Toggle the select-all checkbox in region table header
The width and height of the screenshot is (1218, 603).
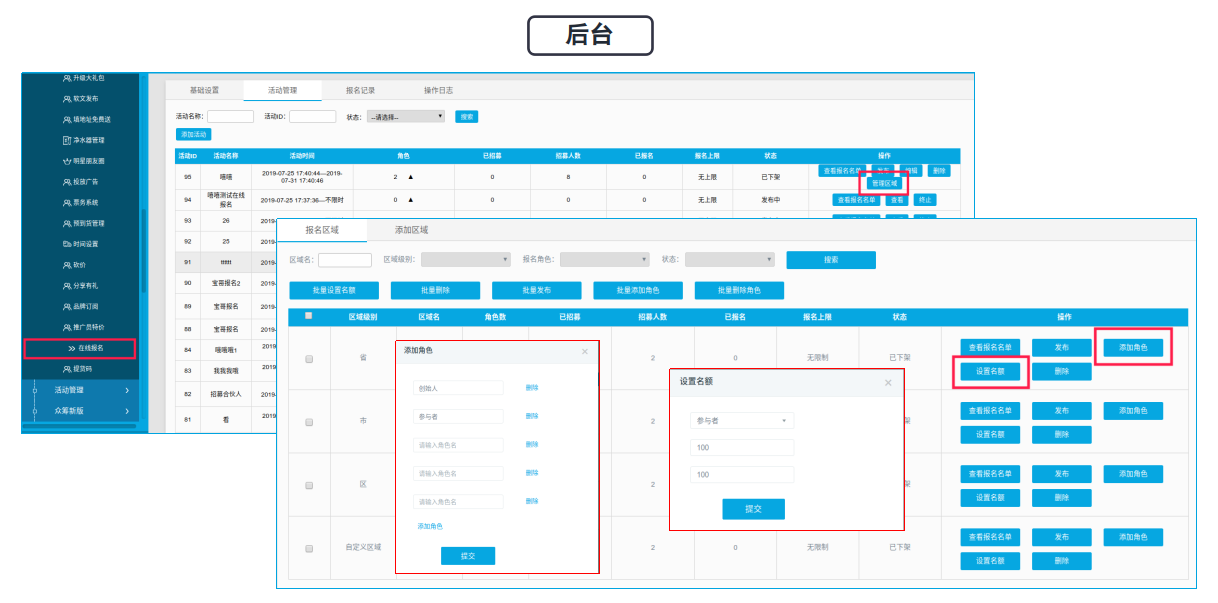pos(309,316)
